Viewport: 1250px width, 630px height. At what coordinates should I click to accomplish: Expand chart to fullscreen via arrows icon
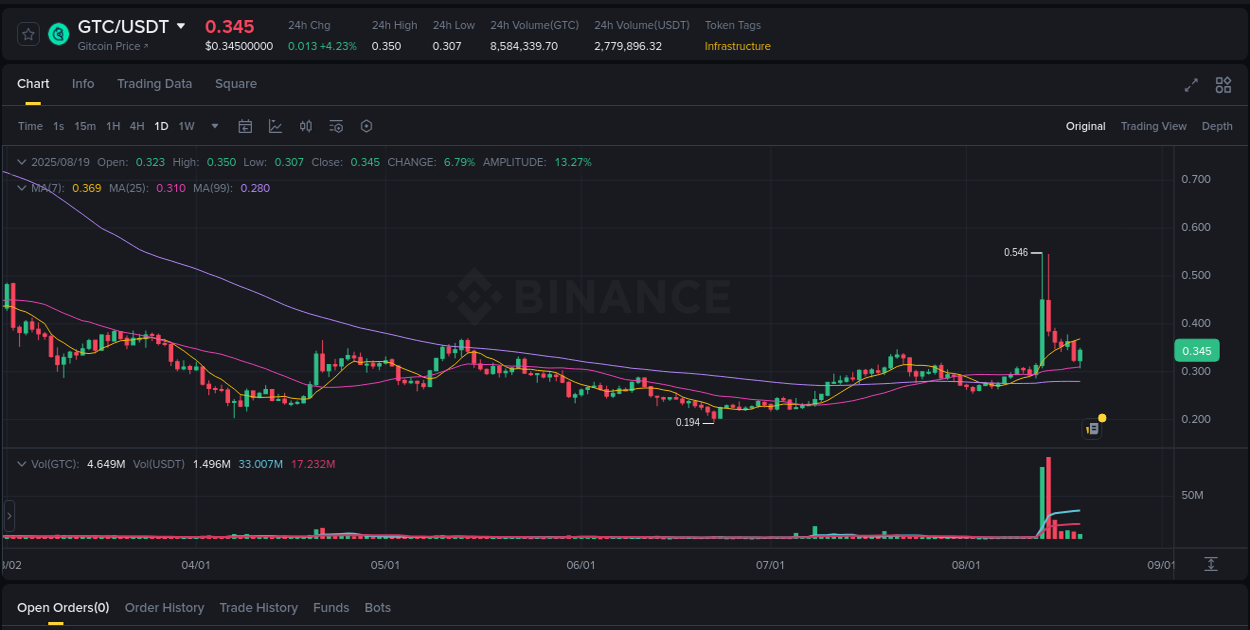point(1191,85)
